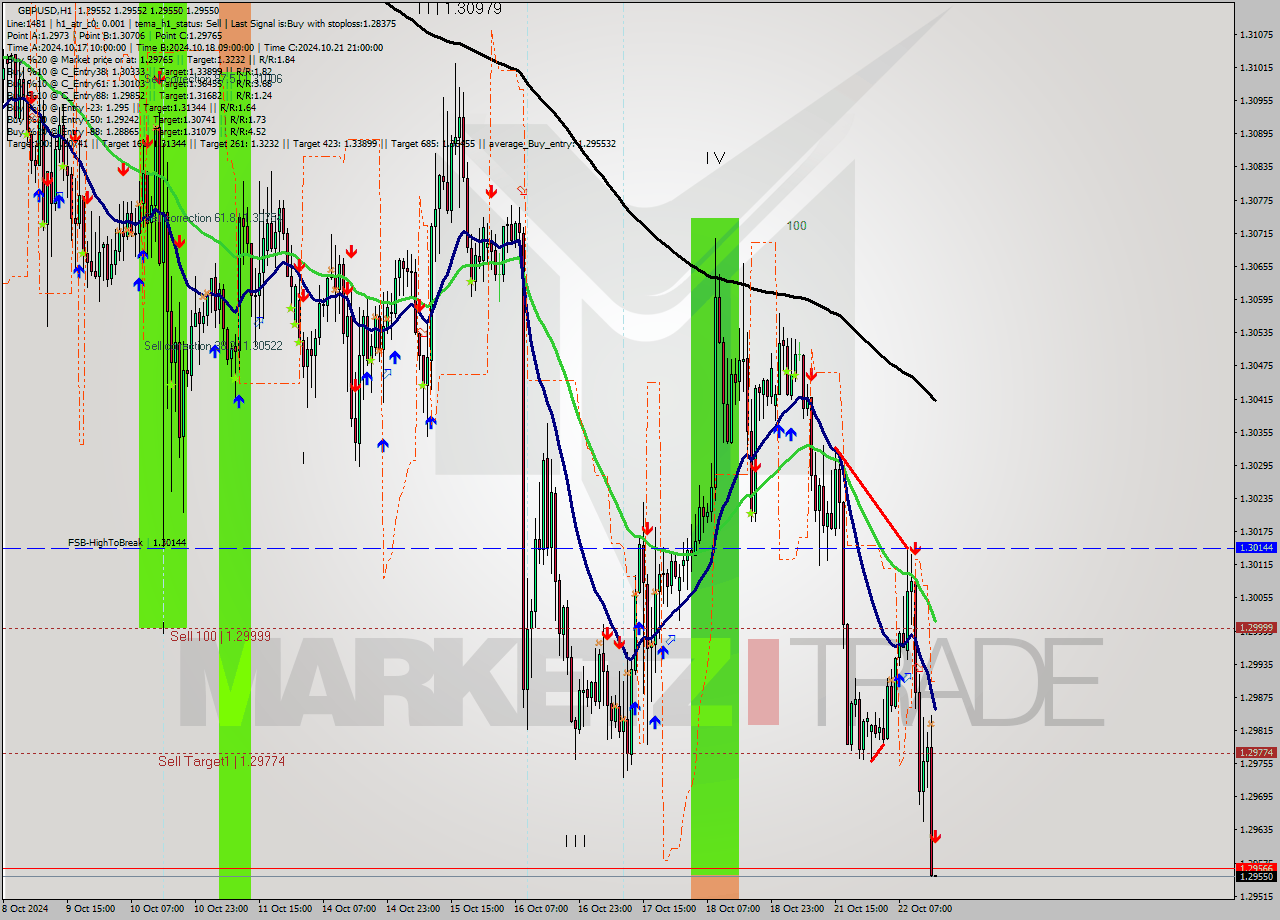Select the Buy %20 @ Market price line
This screenshot has width=1280, height=920.
[x=151, y=59]
